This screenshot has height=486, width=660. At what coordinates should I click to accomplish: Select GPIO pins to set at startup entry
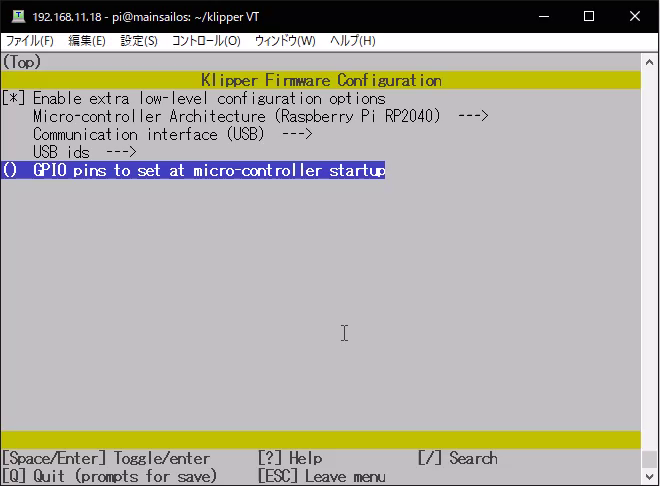point(193,170)
